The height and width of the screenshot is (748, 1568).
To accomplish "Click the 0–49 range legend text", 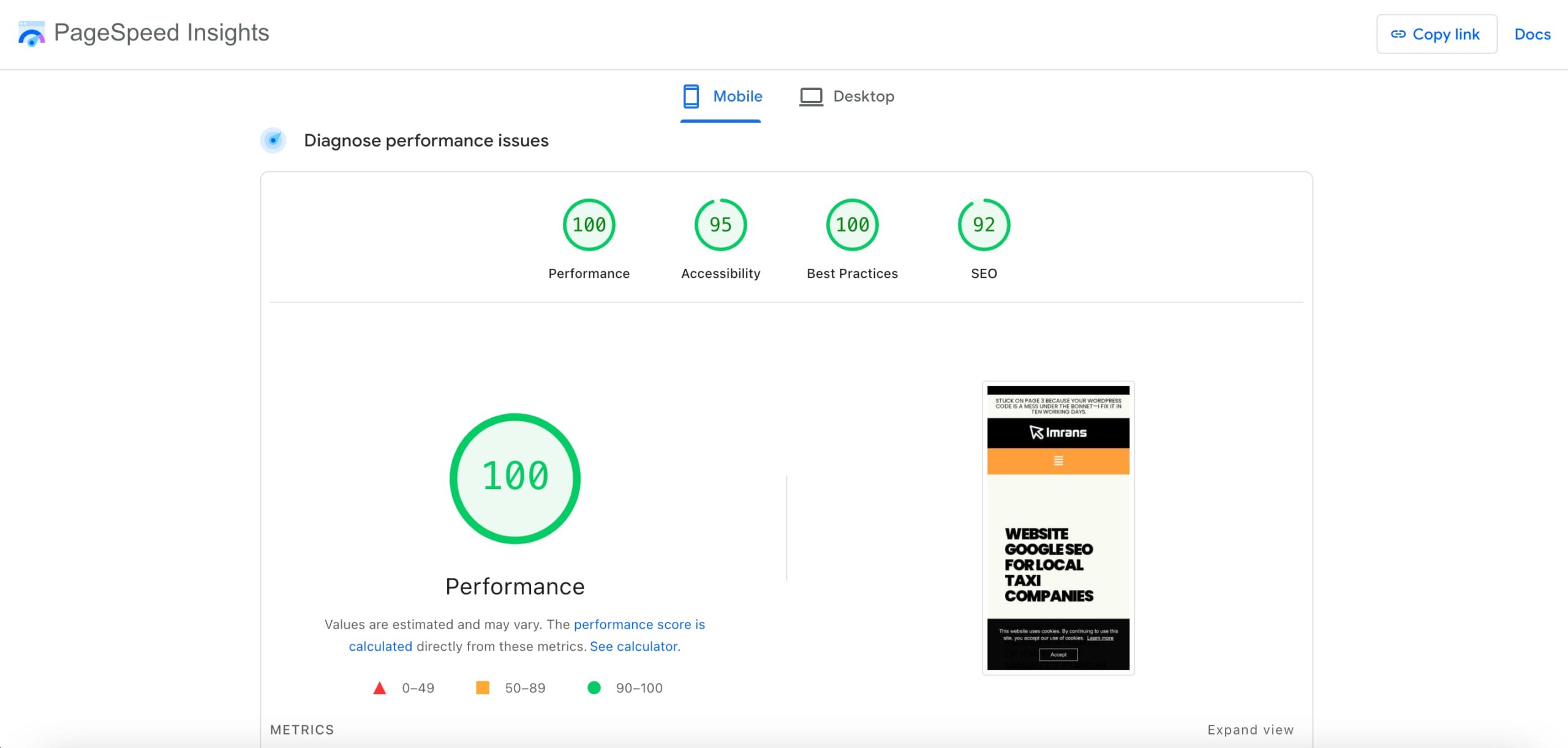I will point(418,688).
